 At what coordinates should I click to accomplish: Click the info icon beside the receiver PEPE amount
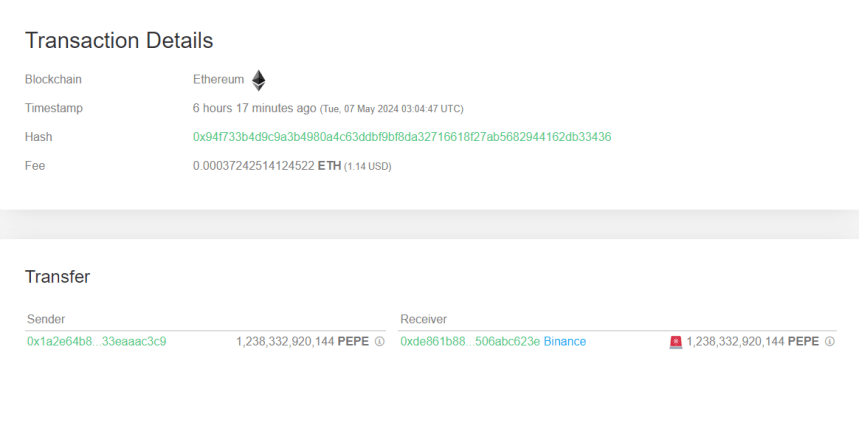coord(829,342)
